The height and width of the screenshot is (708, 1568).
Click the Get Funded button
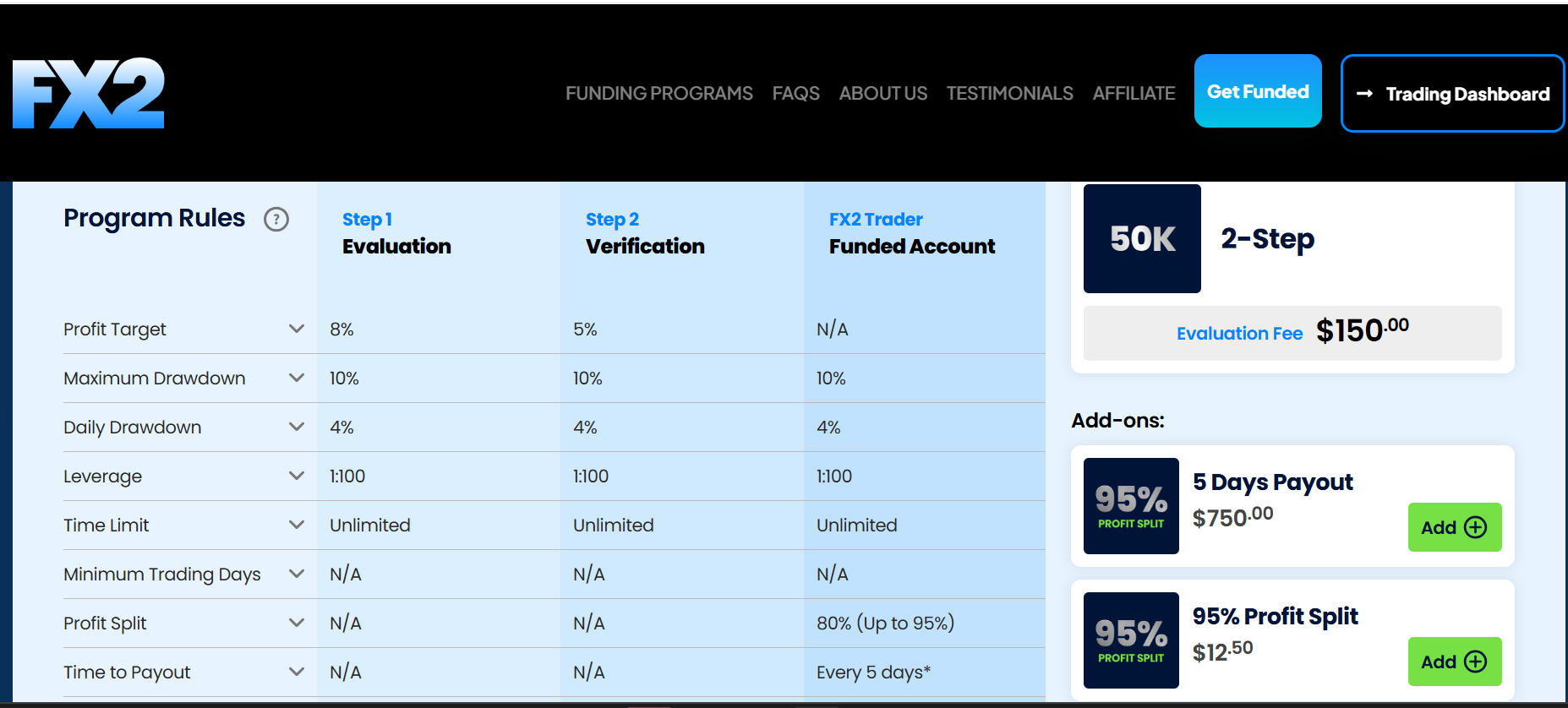(x=1258, y=91)
